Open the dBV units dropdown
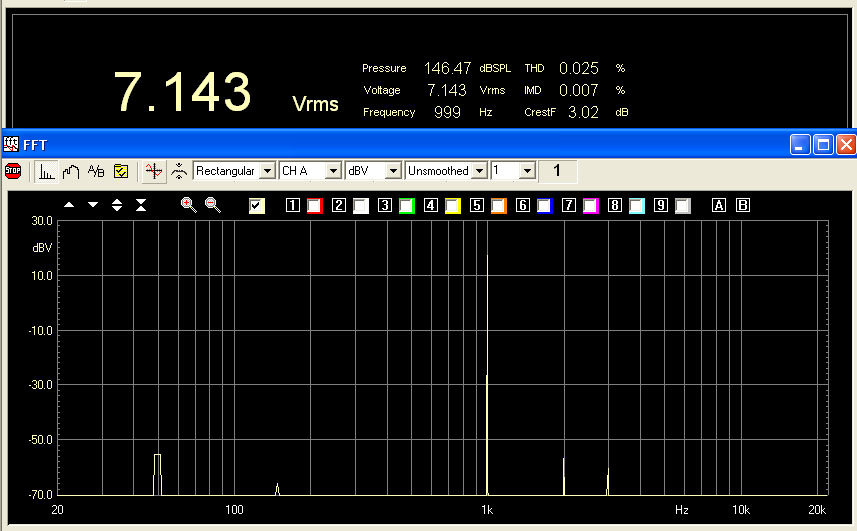This screenshot has height=531, width=857. [x=393, y=171]
